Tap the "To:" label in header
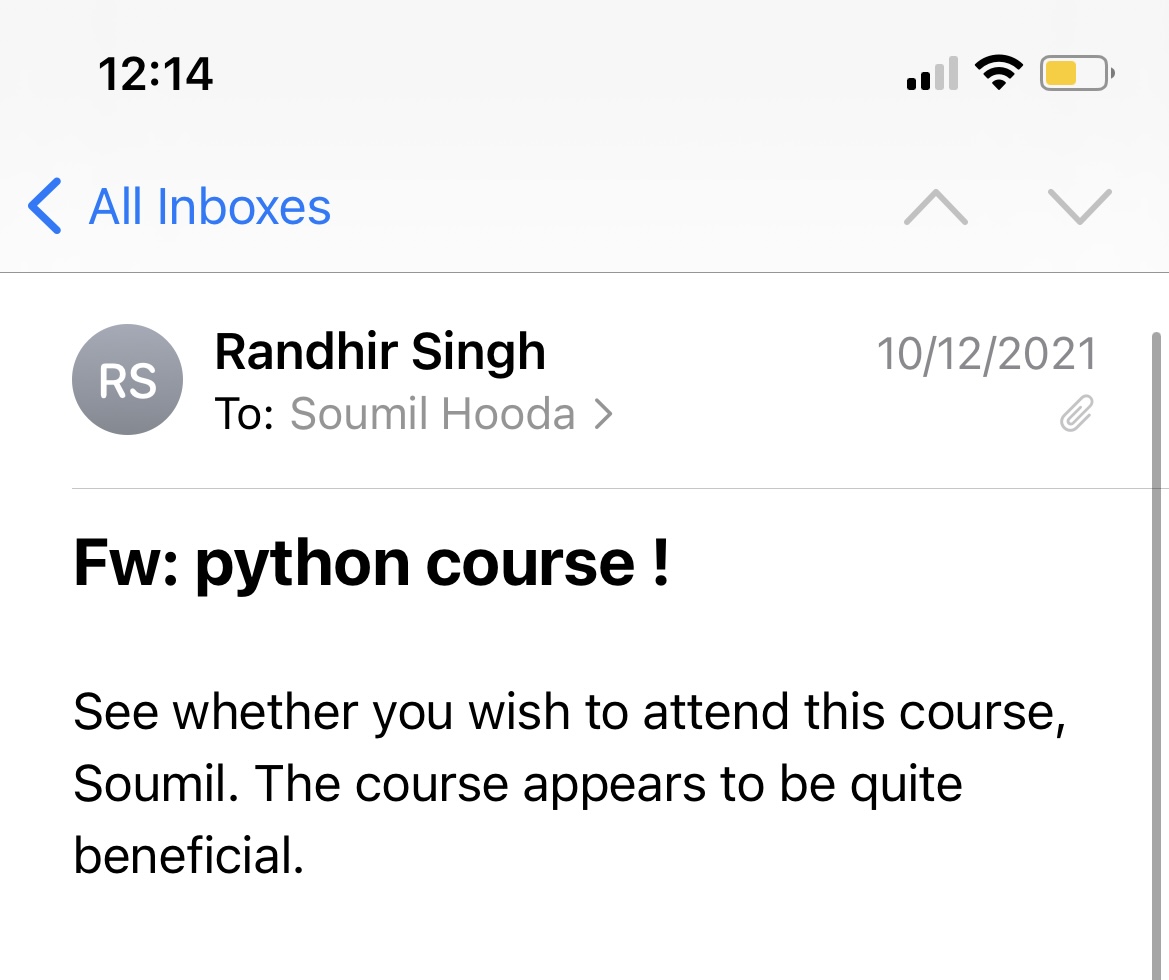Image resolution: width=1169 pixels, height=980 pixels. coord(244,414)
